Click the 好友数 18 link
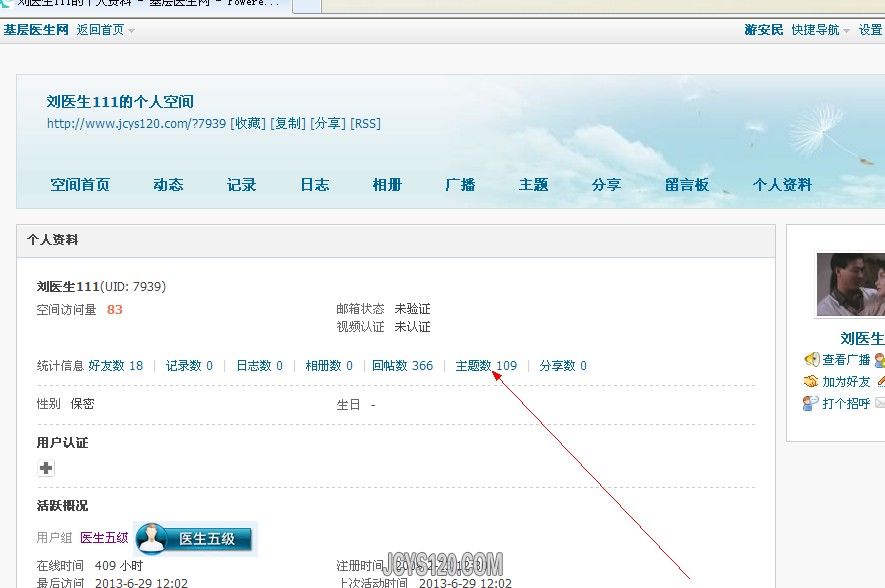The image size is (885, 588). tap(115, 366)
